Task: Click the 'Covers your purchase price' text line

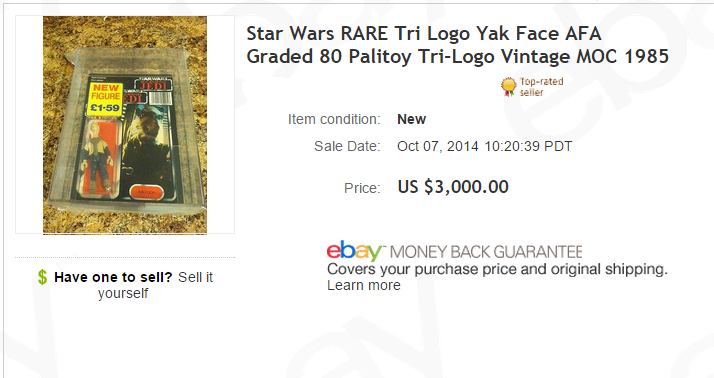Action: coord(497,269)
